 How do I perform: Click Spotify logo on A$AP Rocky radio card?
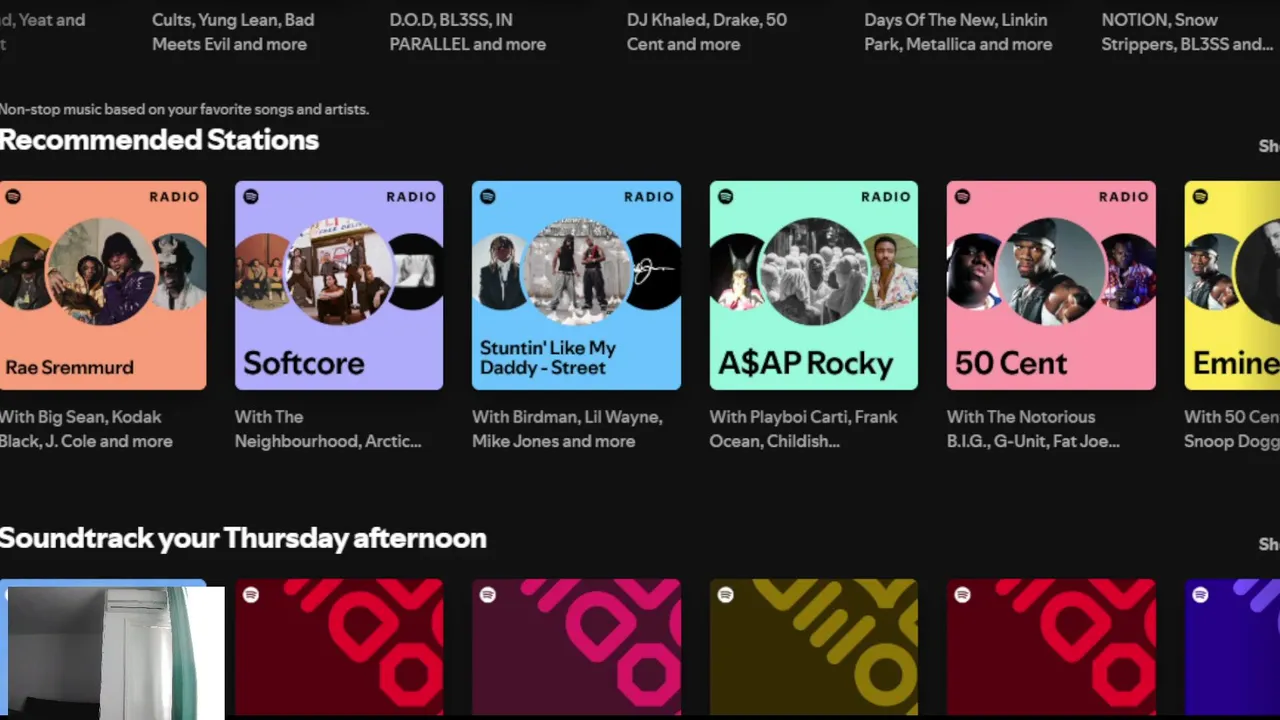[726, 197]
